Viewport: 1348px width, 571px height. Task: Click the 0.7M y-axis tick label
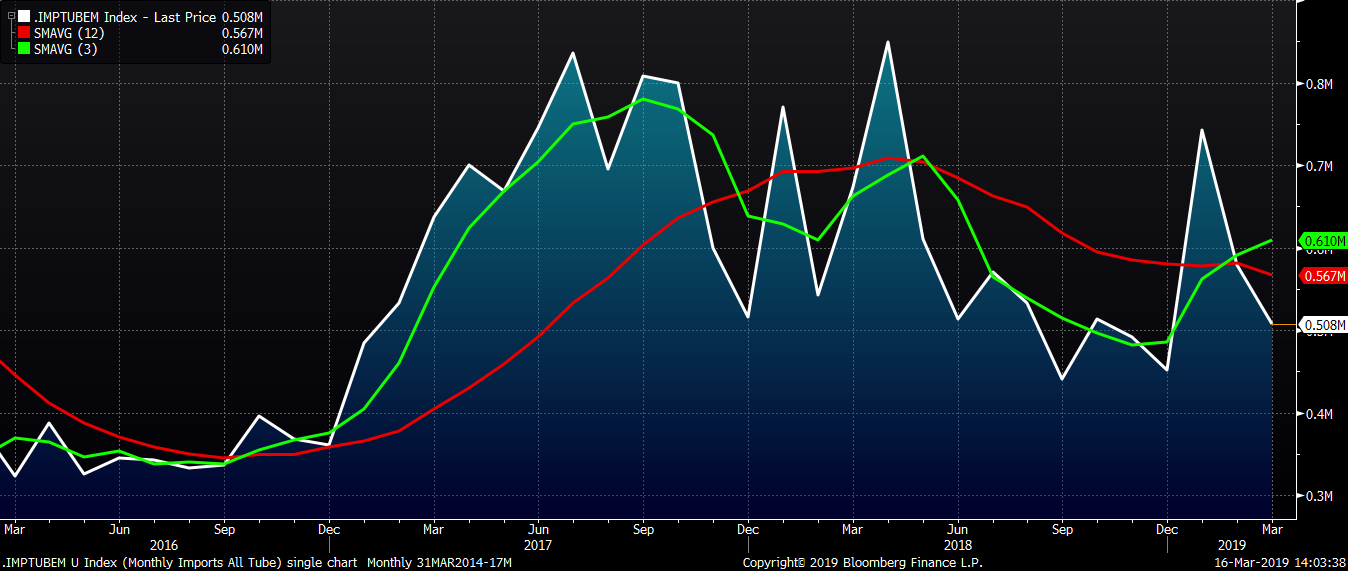click(1320, 166)
